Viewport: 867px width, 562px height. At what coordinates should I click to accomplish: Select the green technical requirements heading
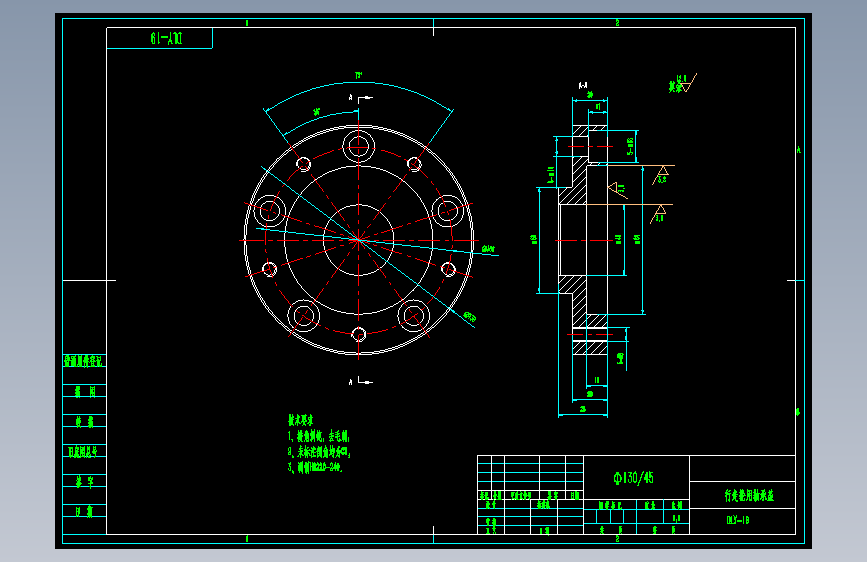point(300,420)
